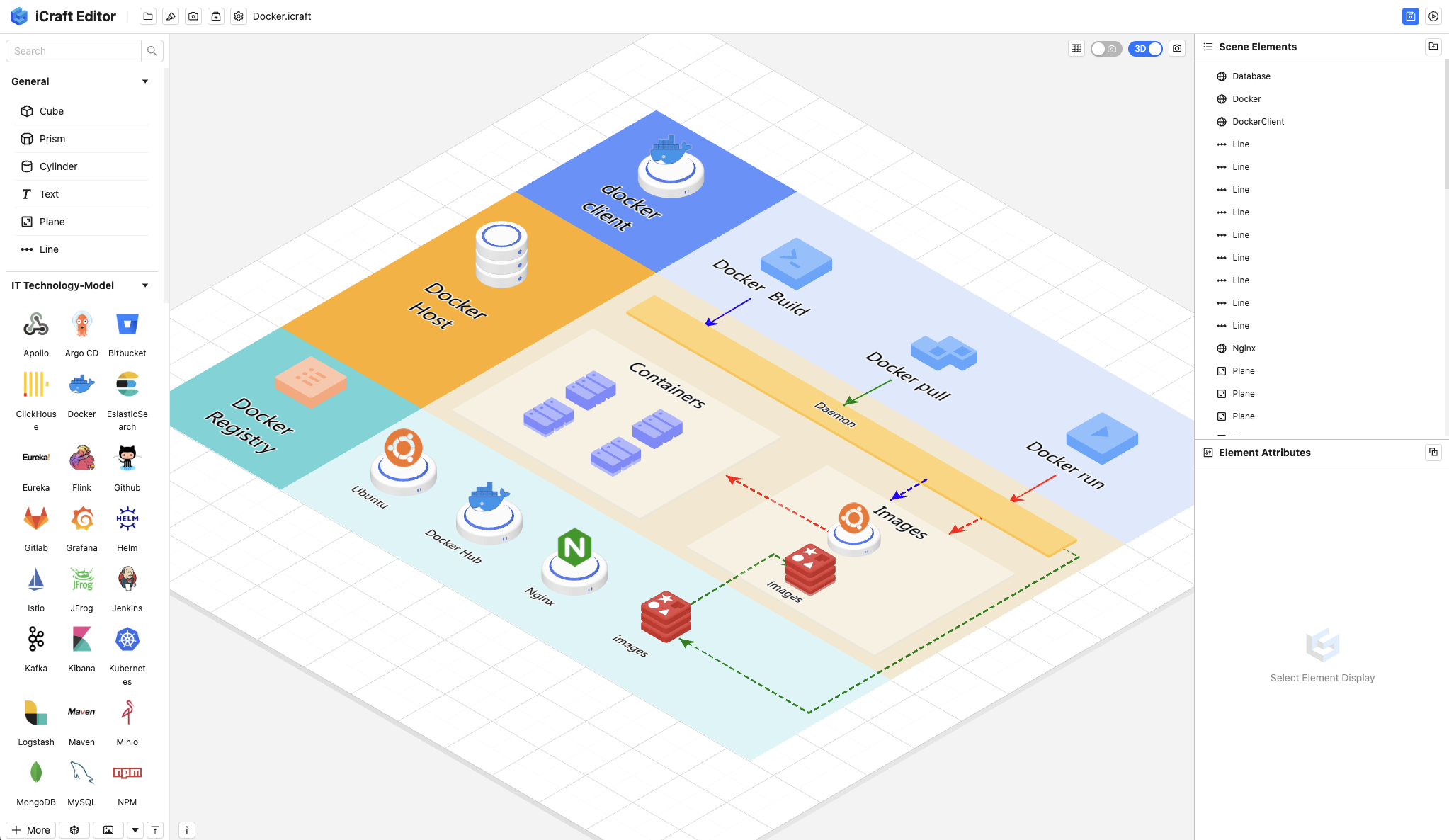Image resolution: width=1449 pixels, height=840 pixels.
Task: Toggle the 3D view switch
Action: pos(1145,49)
